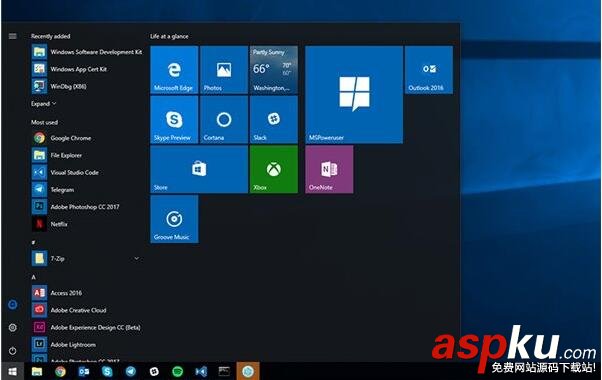Open Outlook from the taskbar

pos(84,372)
